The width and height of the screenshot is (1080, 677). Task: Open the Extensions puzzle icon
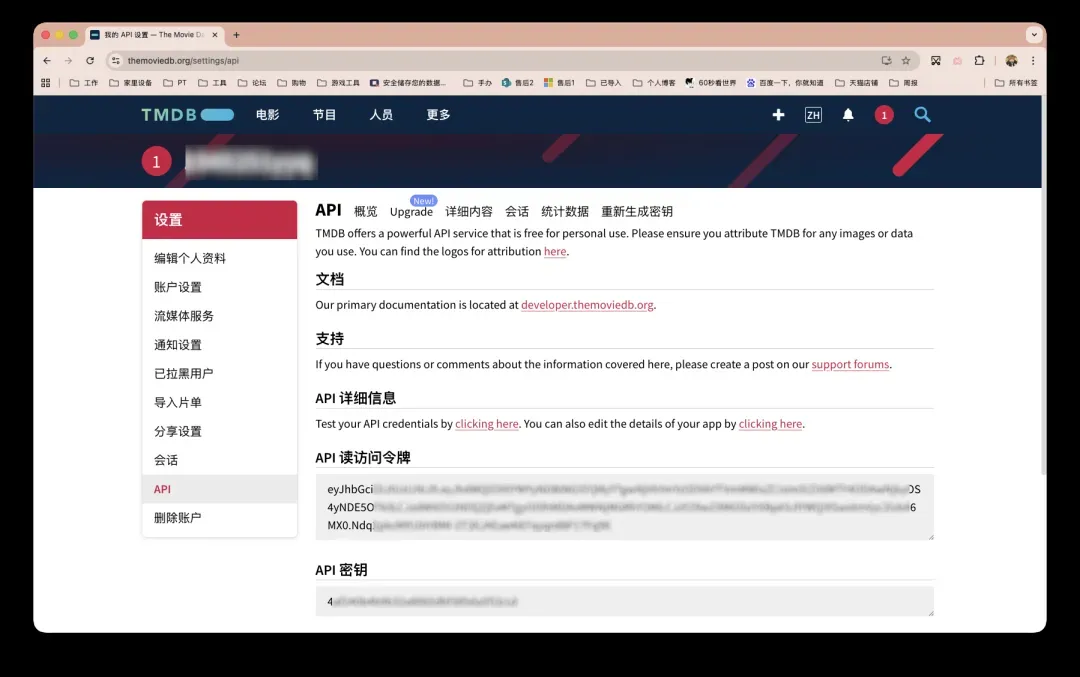point(979,61)
